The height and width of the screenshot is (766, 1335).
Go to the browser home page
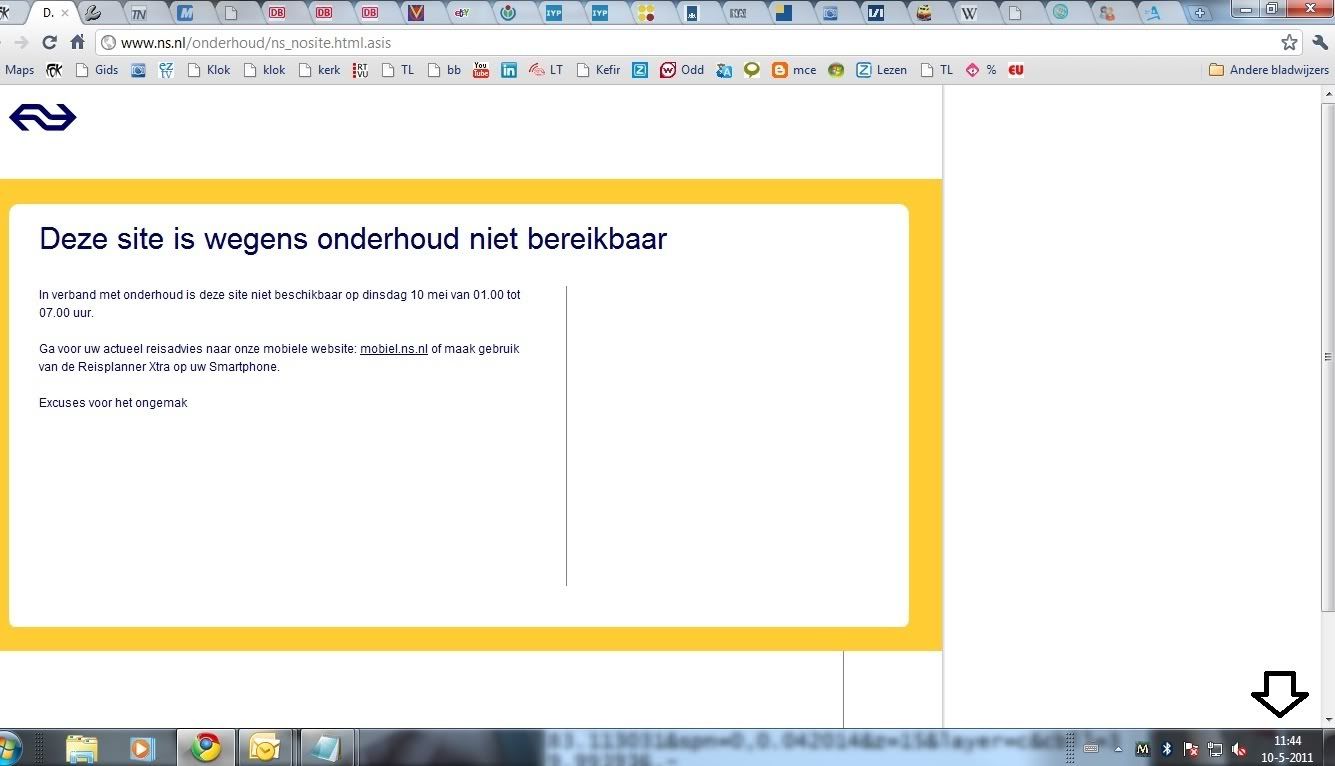click(x=77, y=43)
